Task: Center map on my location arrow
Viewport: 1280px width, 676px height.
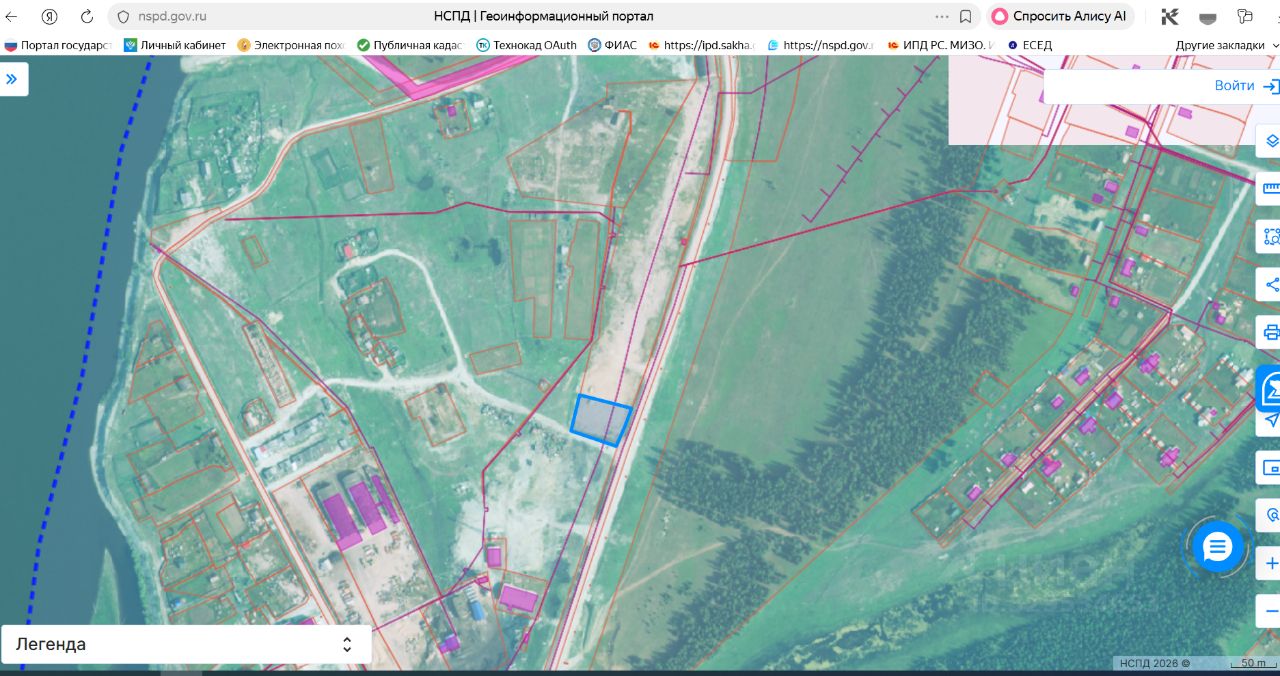Action: 1270,420
